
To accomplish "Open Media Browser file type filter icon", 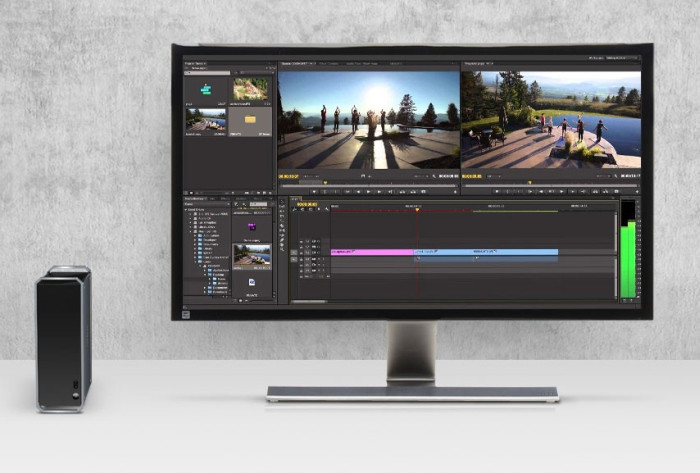I will 236,204.
